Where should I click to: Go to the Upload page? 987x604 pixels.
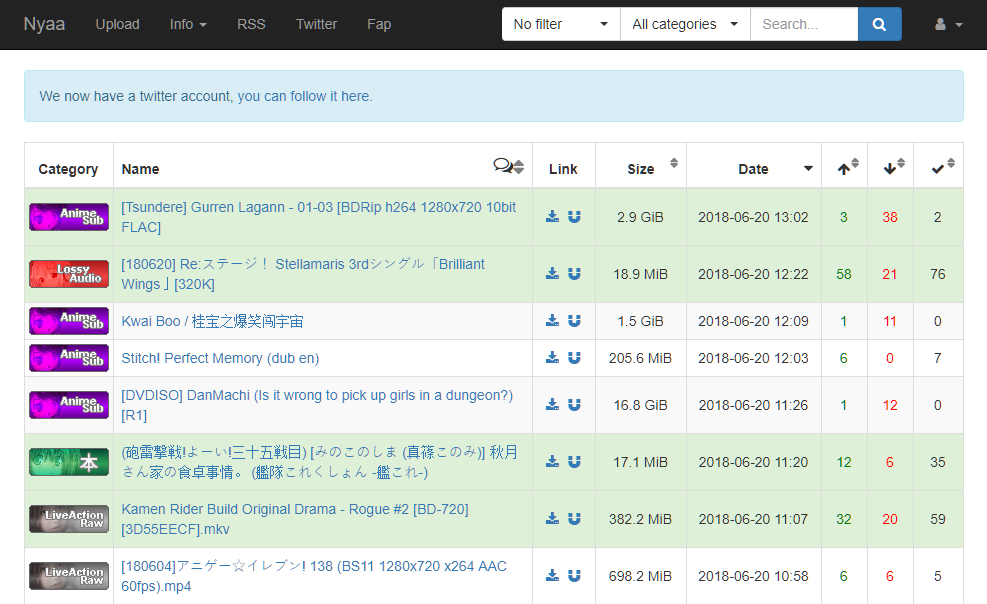click(118, 24)
